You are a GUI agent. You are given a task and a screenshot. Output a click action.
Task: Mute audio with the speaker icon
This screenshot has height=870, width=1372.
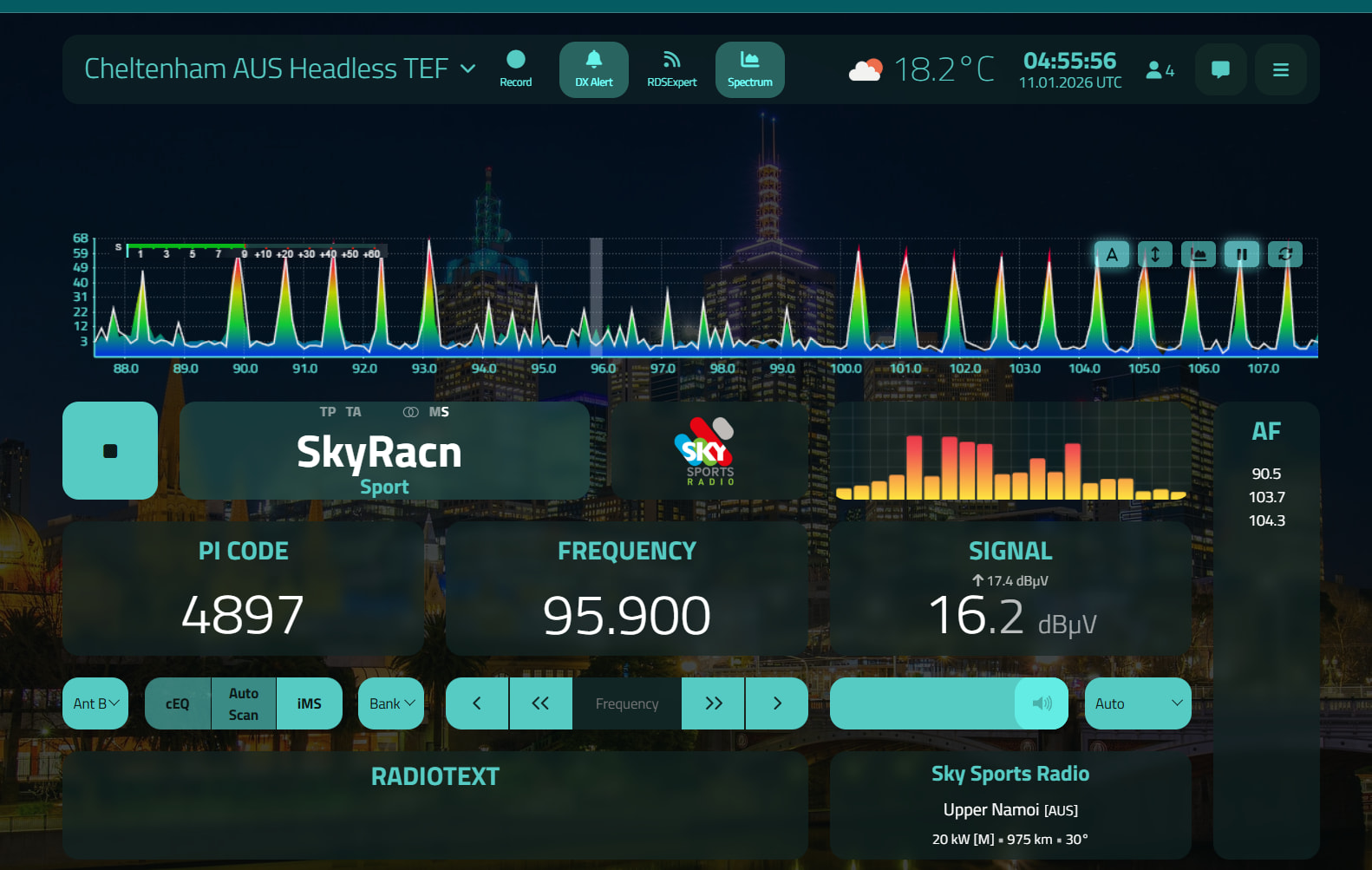click(1042, 703)
